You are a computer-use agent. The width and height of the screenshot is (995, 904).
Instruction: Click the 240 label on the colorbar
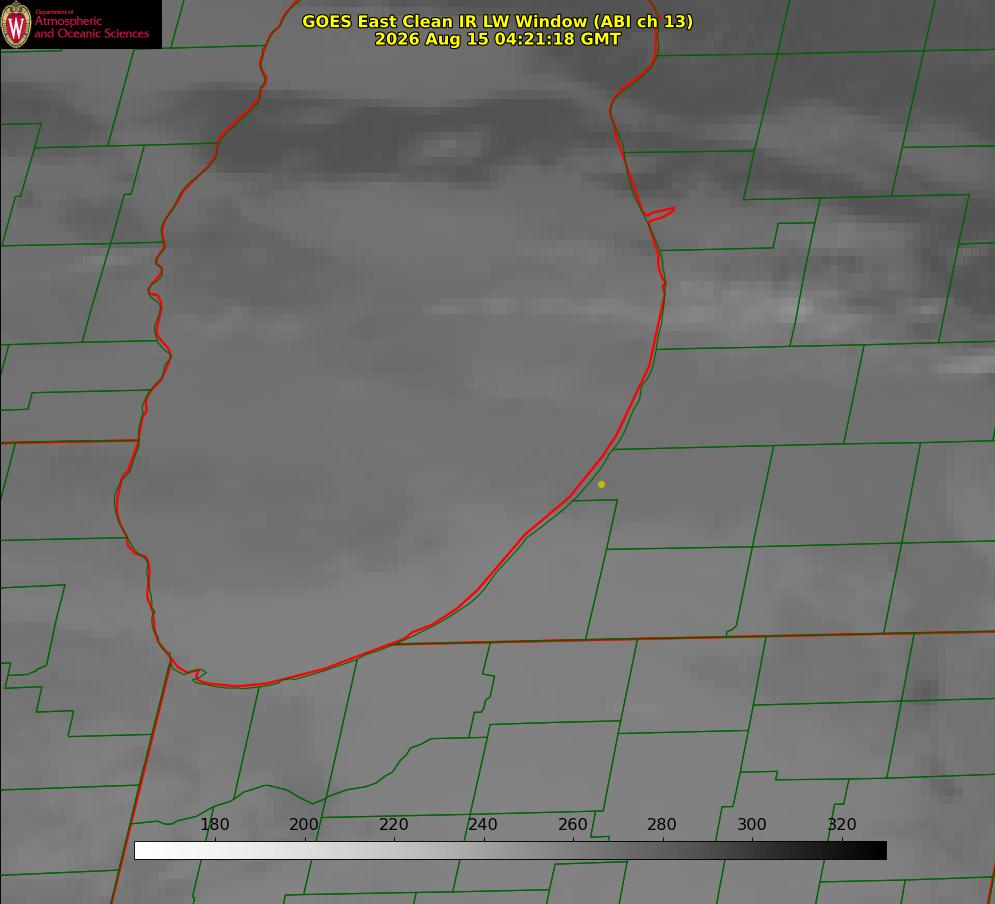(483, 824)
